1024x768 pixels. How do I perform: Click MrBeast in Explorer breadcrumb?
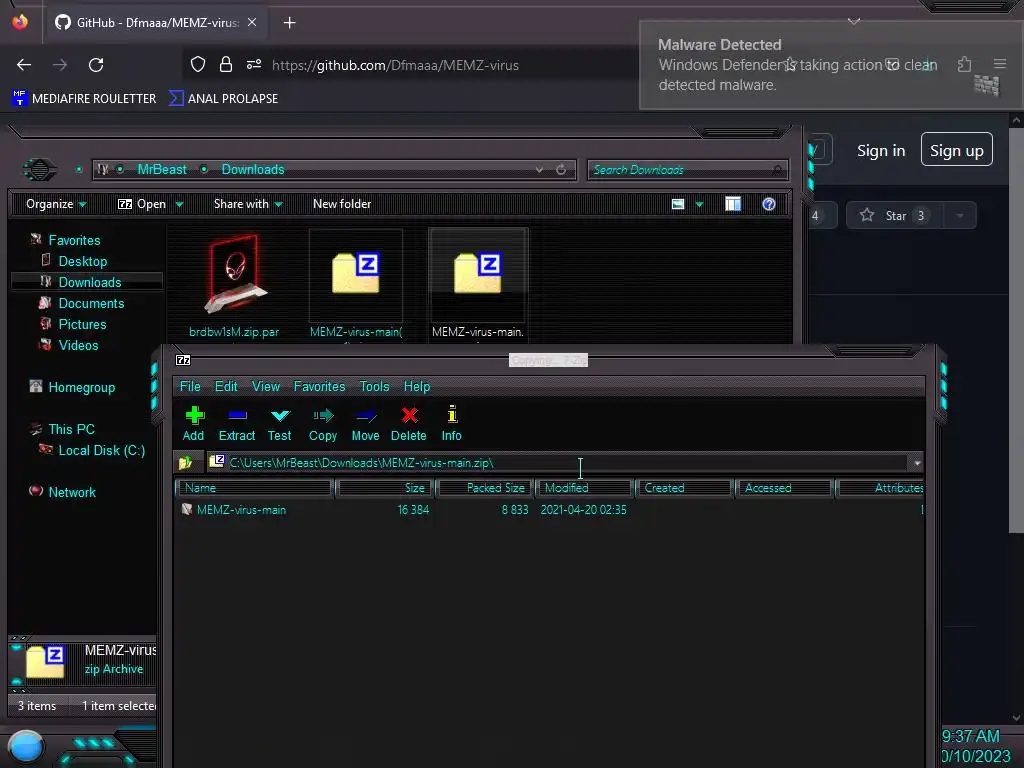[162, 170]
